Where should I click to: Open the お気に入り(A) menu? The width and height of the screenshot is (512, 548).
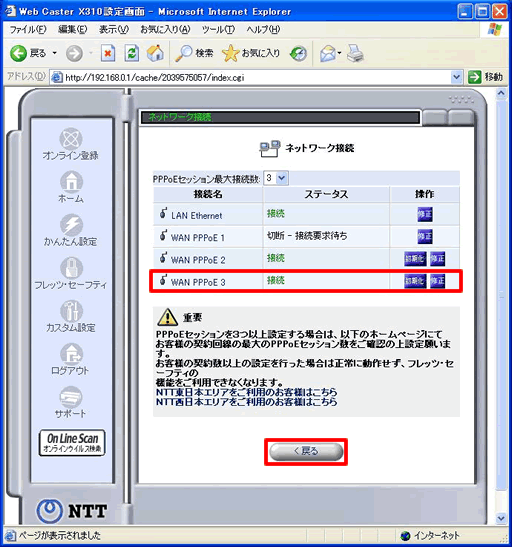pos(165,30)
